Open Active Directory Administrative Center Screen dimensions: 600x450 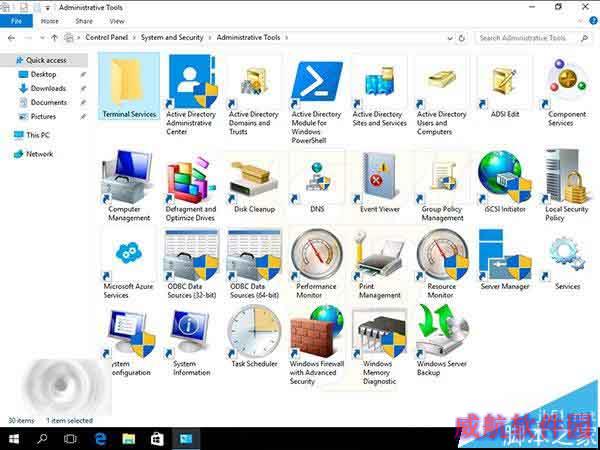pyautogui.click(x=191, y=95)
